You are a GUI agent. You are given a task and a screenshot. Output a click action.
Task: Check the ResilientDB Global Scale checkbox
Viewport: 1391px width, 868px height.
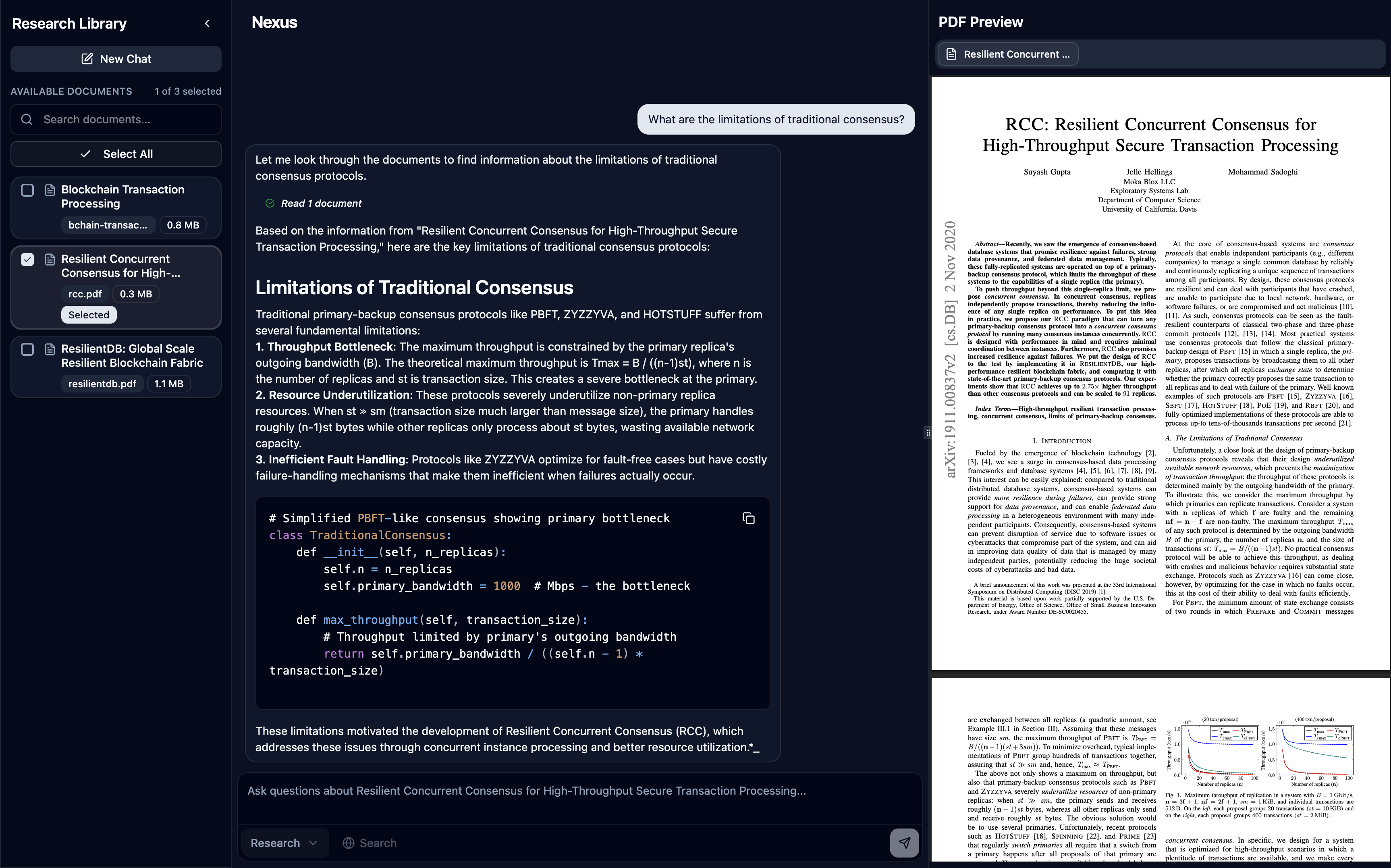tap(27, 349)
